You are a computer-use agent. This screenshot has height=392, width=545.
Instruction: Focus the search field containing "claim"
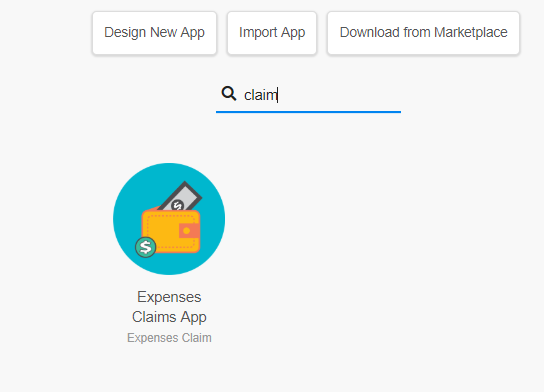(308, 95)
